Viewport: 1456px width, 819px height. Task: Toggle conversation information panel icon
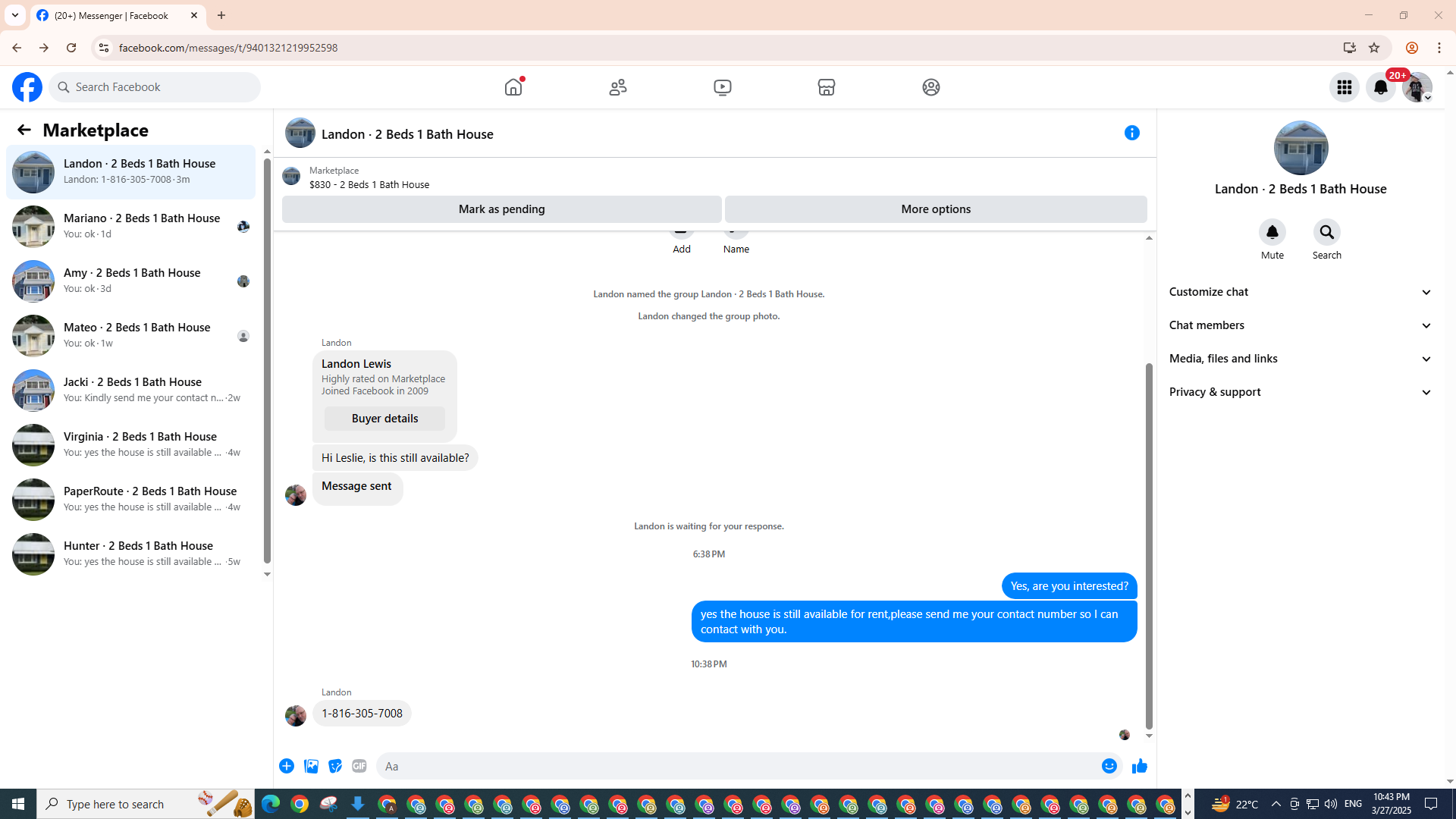pos(1132,133)
